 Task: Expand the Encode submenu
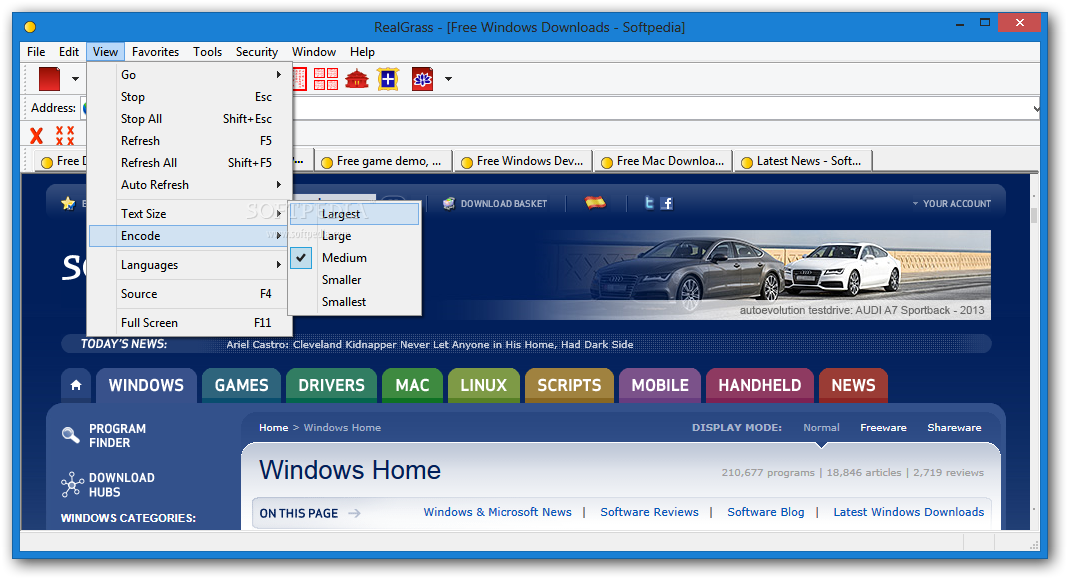point(190,236)
